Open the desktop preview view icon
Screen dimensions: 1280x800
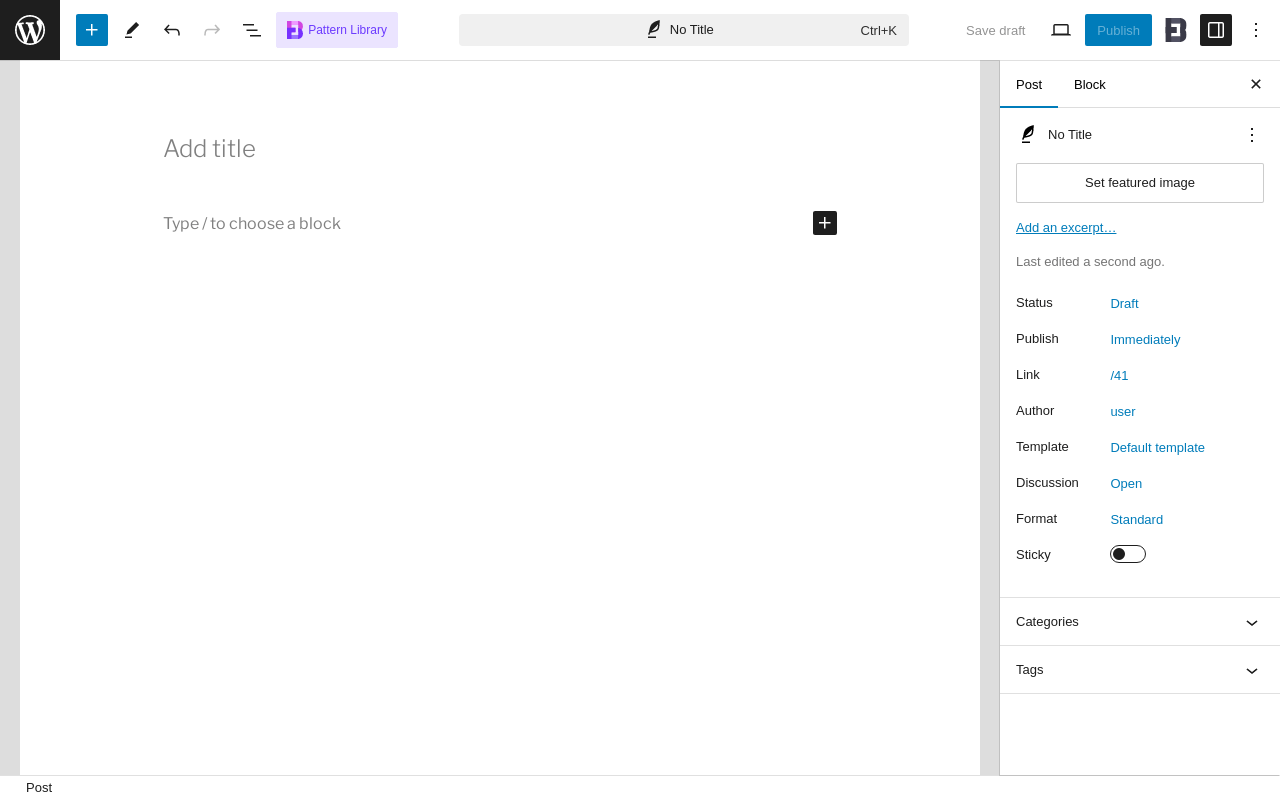1061,30
